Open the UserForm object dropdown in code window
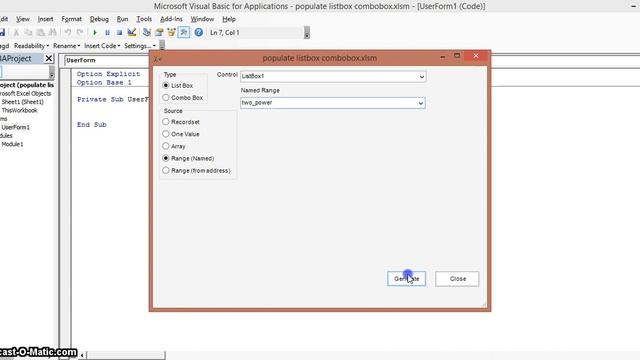640x360 pixels. [107, 60]
